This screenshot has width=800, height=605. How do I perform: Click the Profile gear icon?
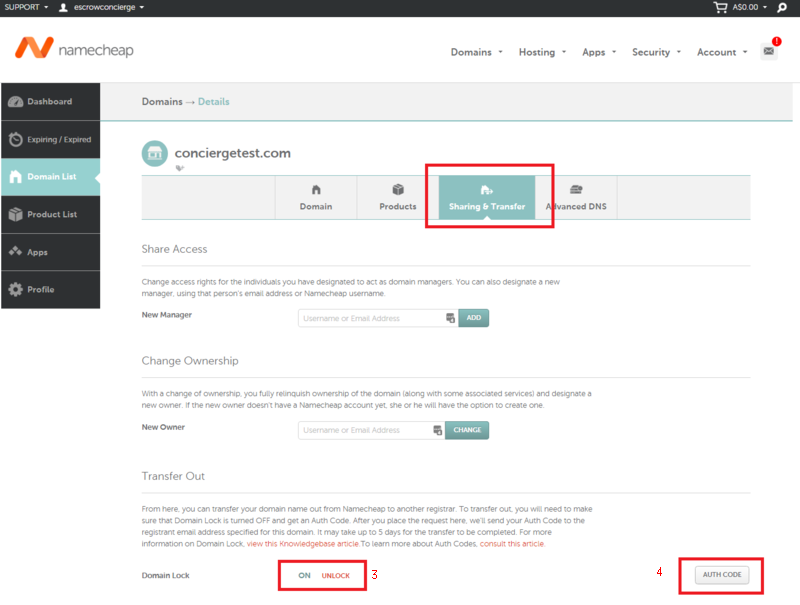[x=15, y=289]
